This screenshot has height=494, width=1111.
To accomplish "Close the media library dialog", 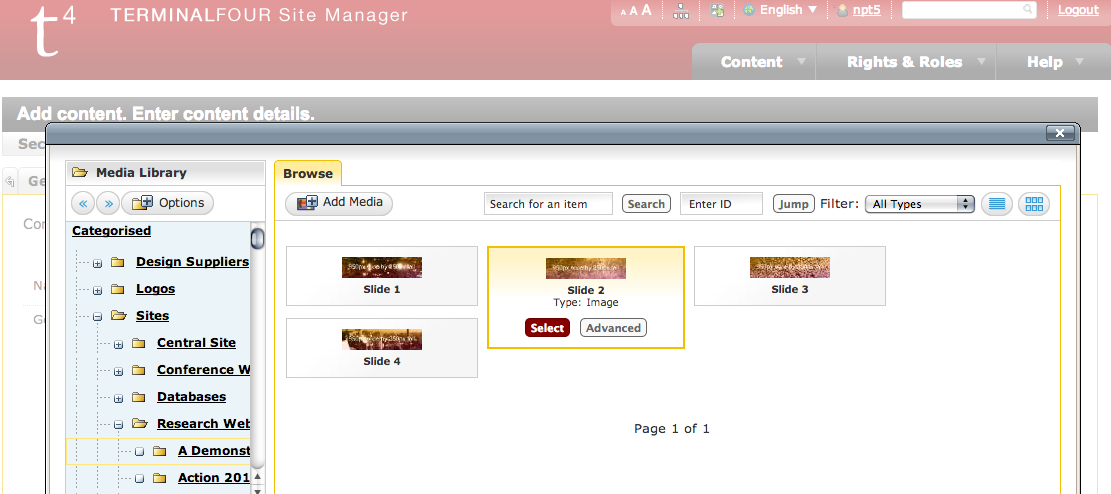I will pyautogui.click(x=1058, y=133).
